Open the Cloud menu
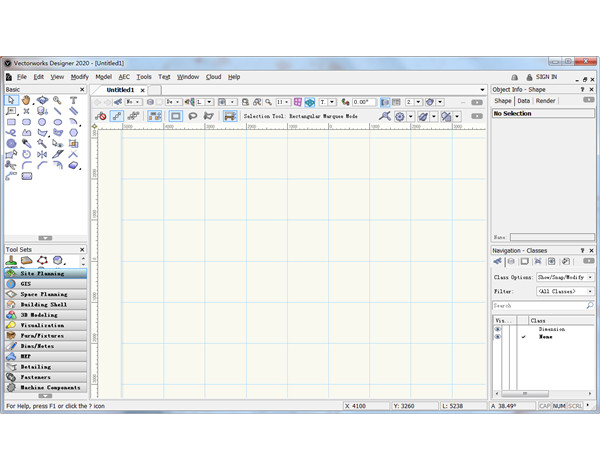The height and width of the screenshot is (466, 601). click(213, 77)
